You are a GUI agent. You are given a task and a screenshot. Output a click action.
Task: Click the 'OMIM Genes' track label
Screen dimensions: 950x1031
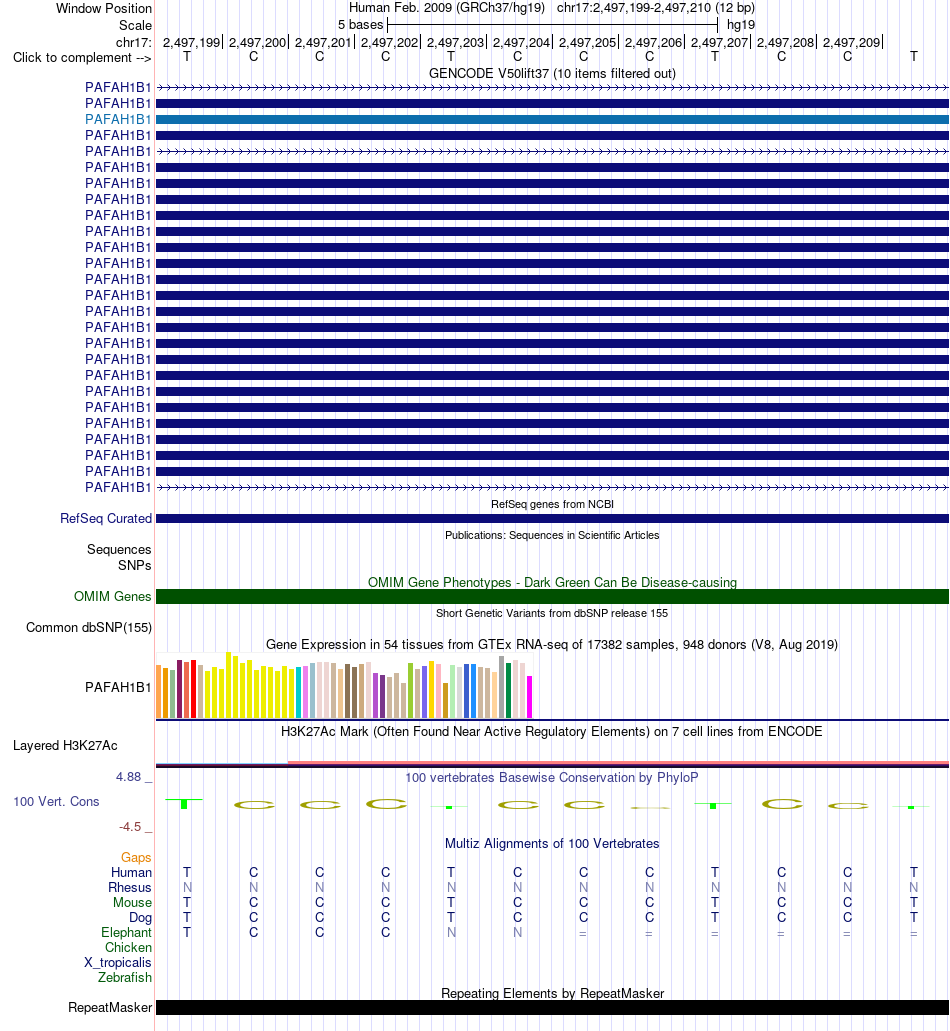112,596
